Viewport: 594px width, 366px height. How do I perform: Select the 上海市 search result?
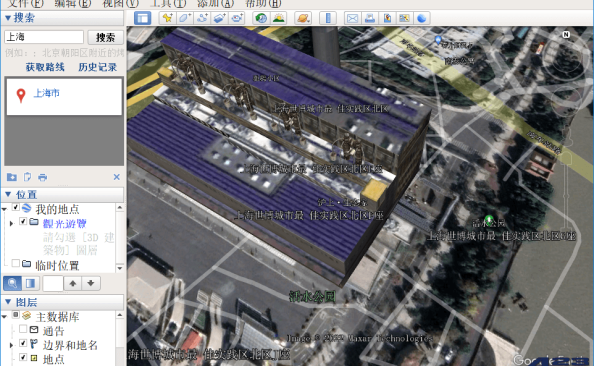(x=47, y=93)
